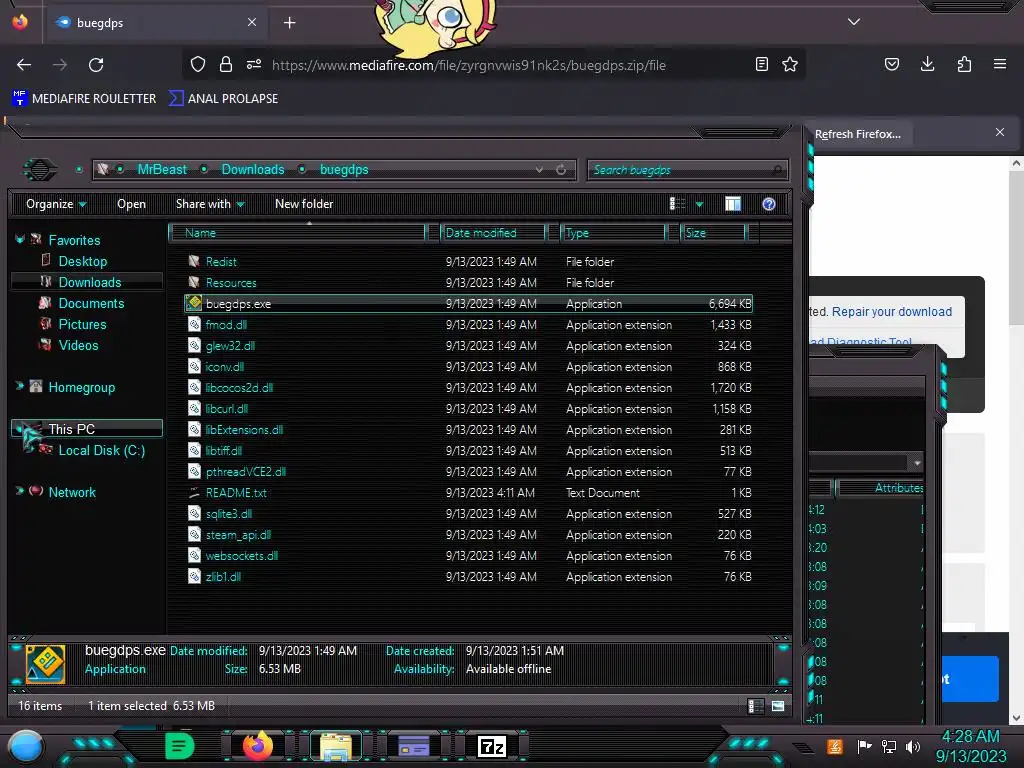
Task: Open the taskbar clock
Action: pos(970,746)
